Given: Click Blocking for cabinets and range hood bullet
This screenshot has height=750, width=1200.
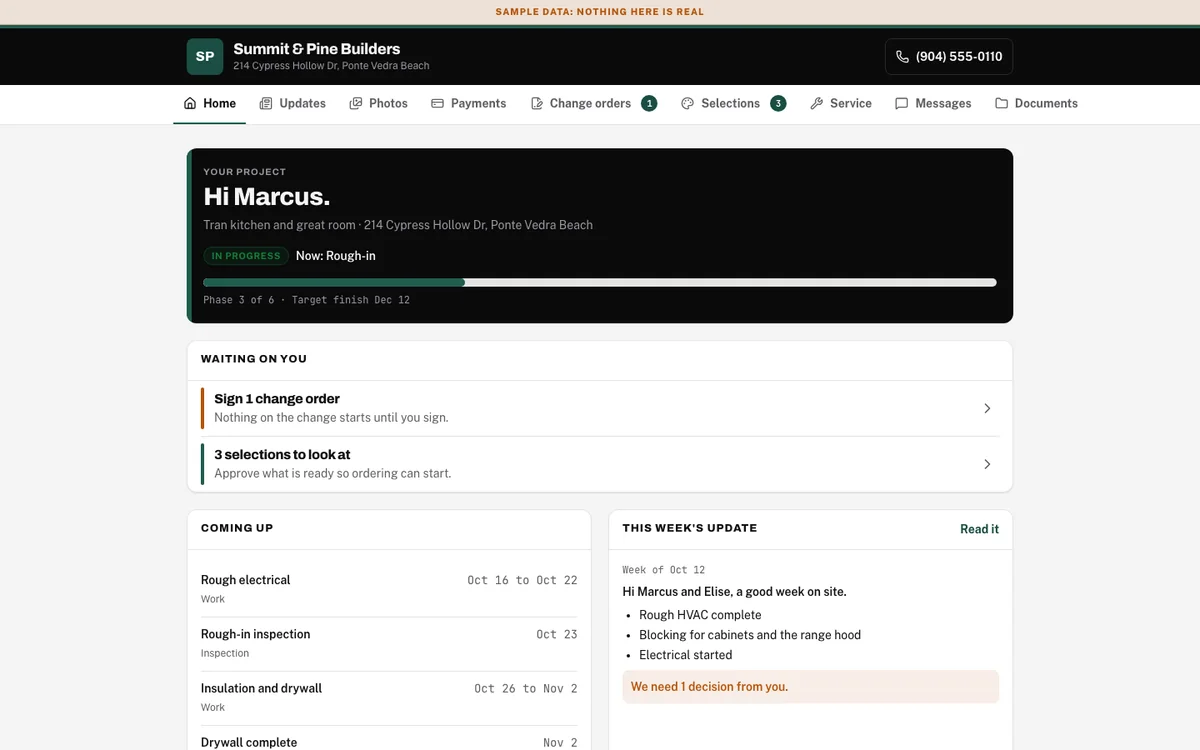Looking at the screenshot, I should [750, 635].
